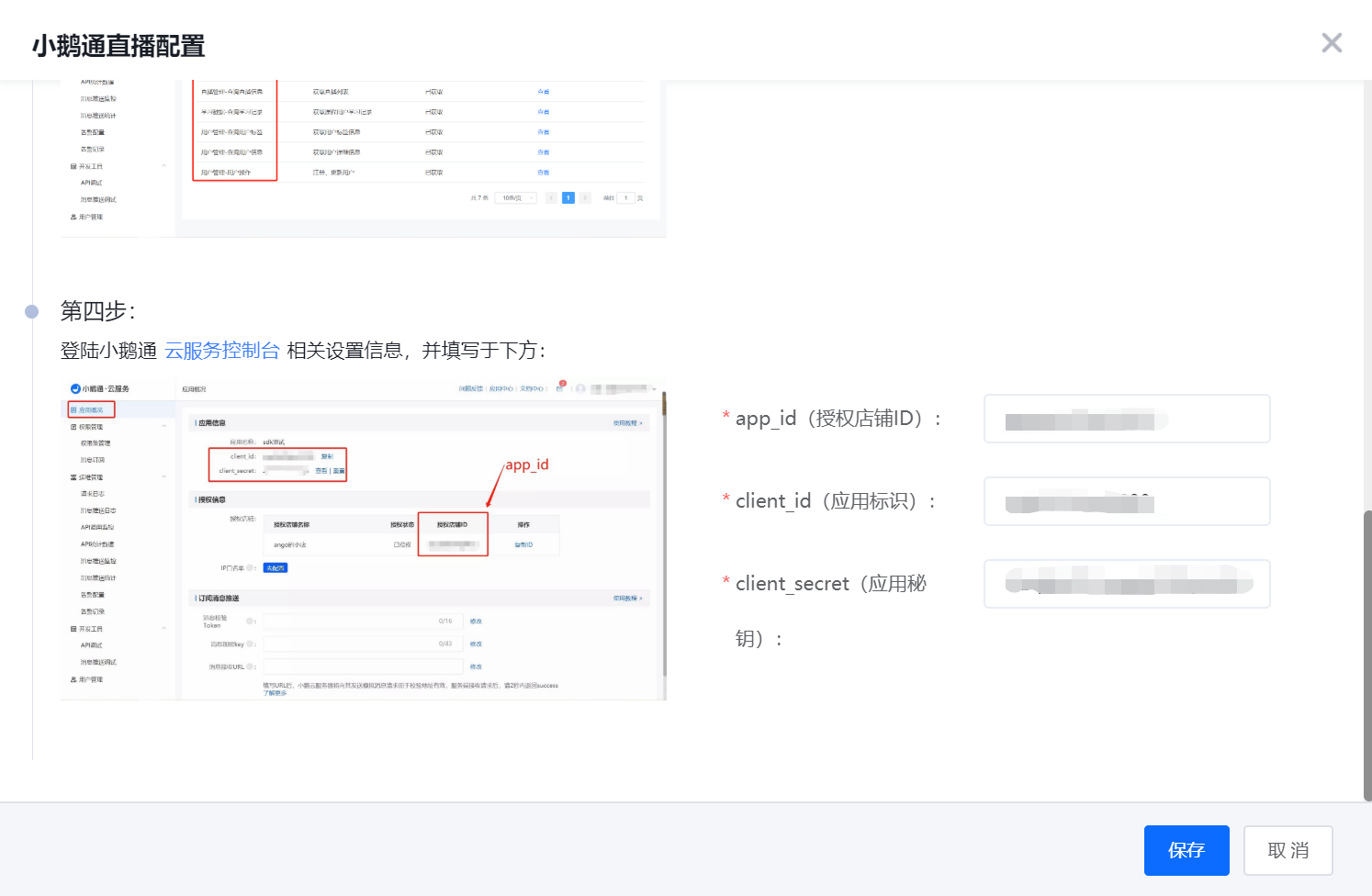Select the 第四步 heading text

pos(98,311)
